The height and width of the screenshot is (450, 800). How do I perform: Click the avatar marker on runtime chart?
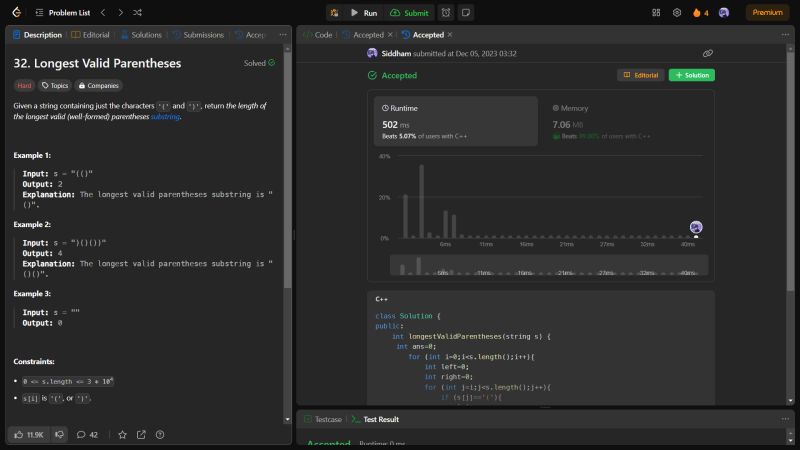(x=696, y=227)
